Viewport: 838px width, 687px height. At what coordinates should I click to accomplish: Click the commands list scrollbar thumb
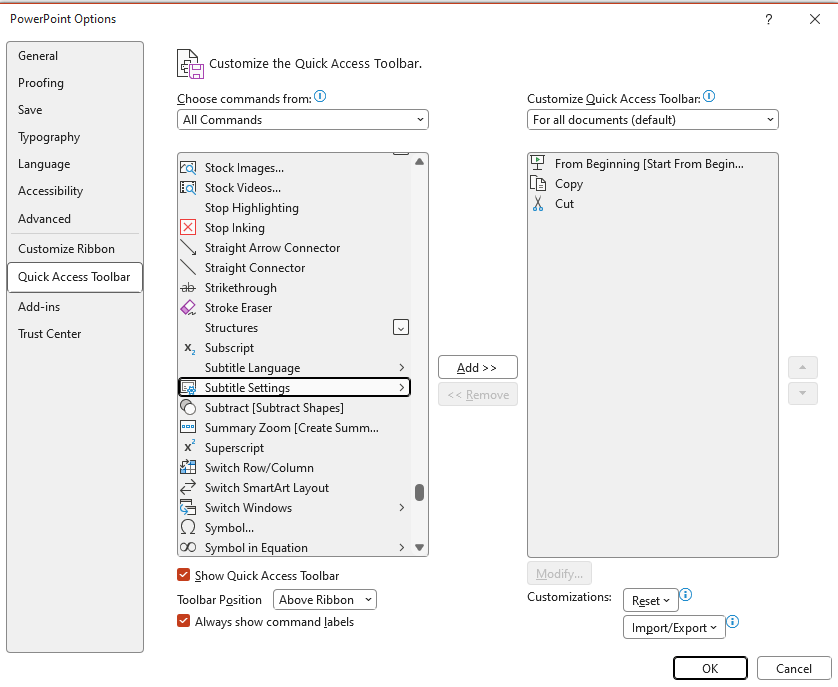click(x=420, y=492)
